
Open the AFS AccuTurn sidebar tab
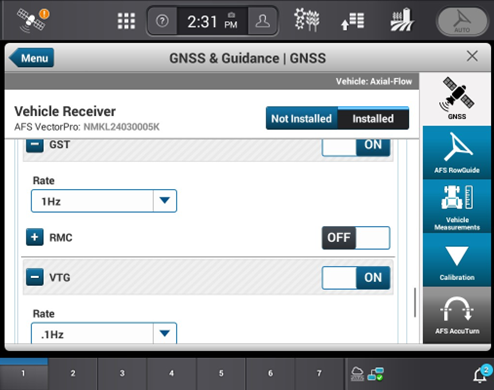(x=457, y=315)
